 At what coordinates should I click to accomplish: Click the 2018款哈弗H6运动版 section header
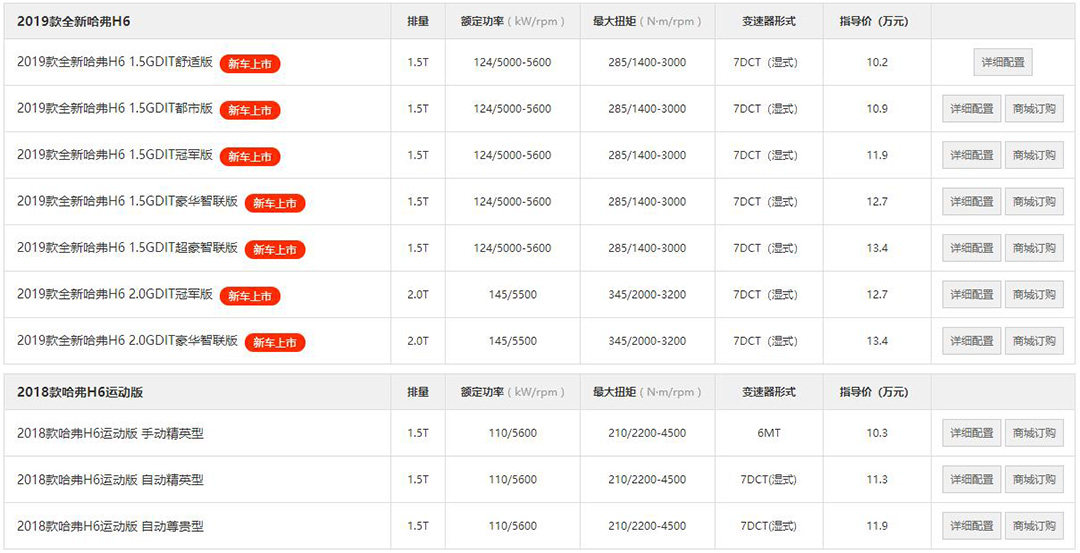80,392
